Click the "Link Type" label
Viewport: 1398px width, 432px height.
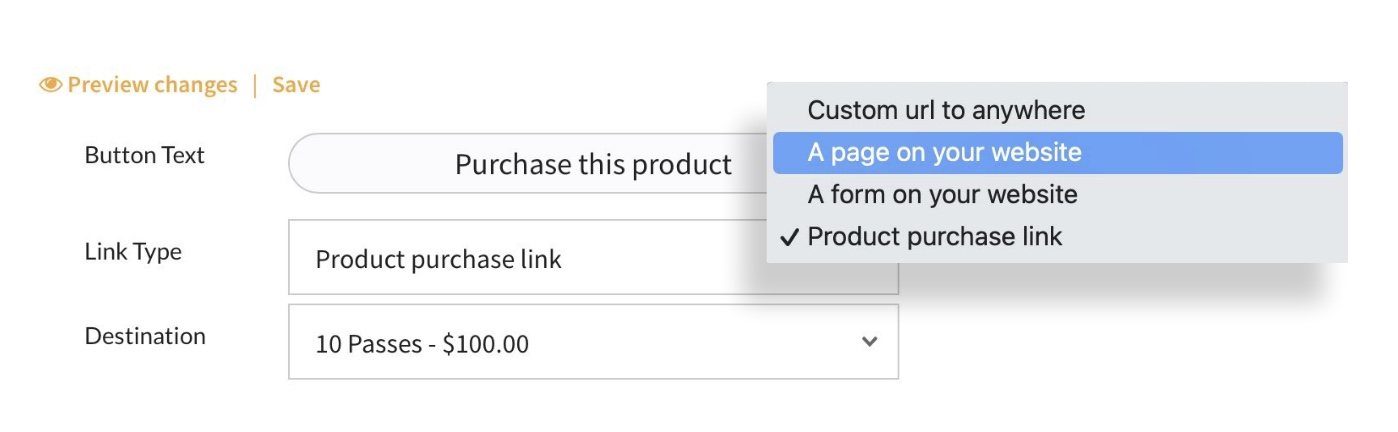(x=133, y=251)
